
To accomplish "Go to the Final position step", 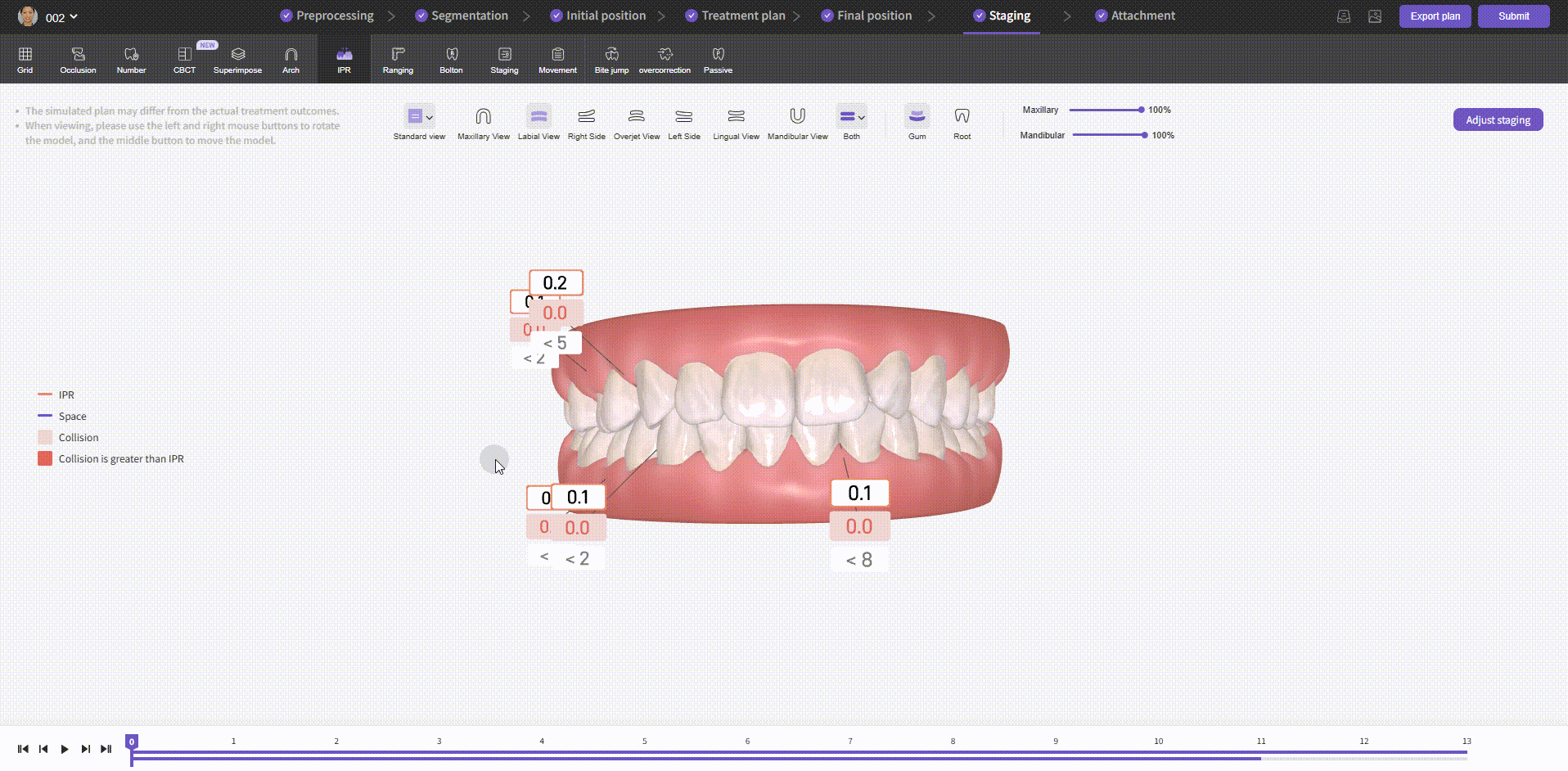I will pos(866,16).
